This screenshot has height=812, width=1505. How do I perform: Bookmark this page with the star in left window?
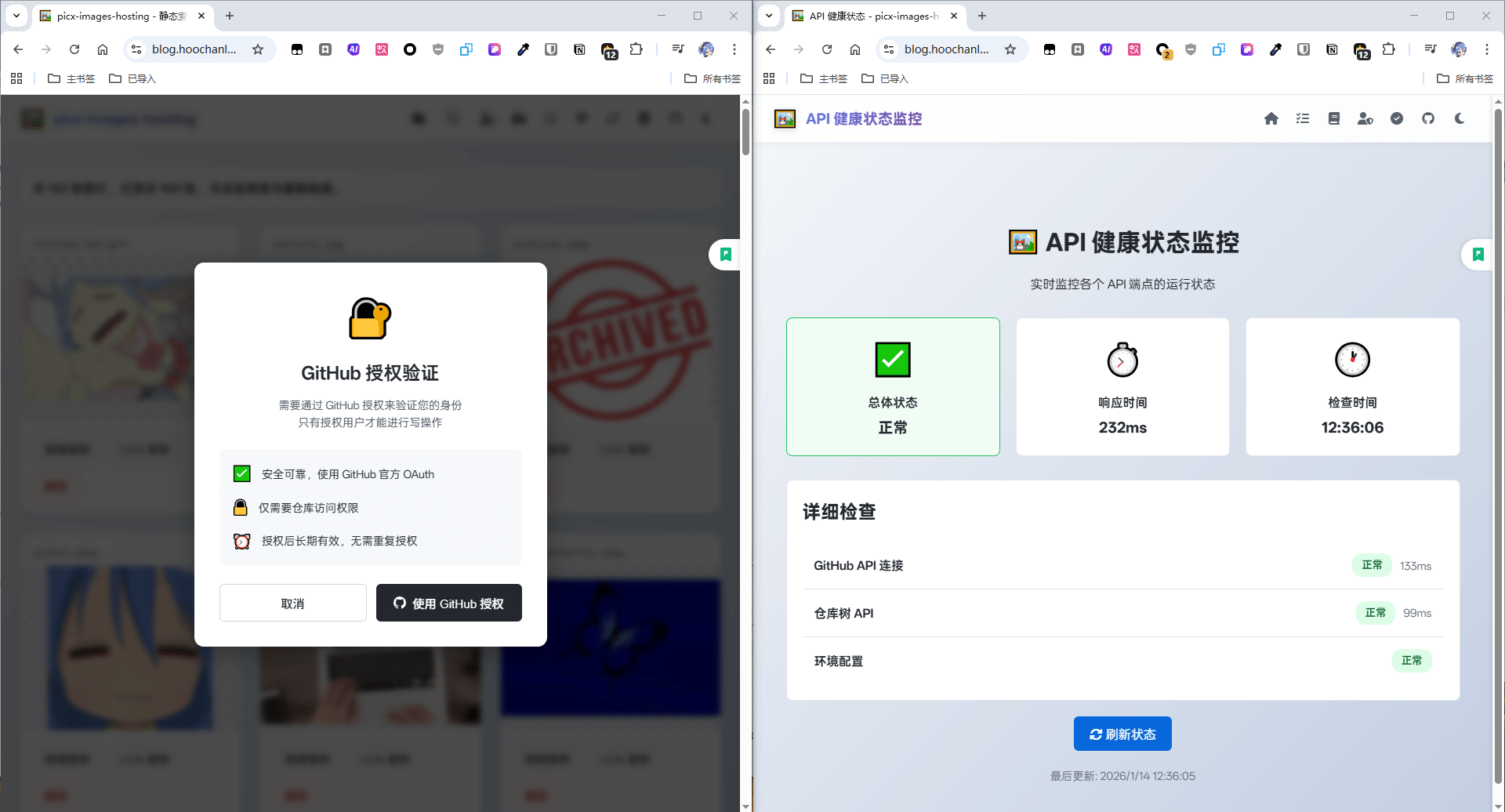click(x=258, y=49)
